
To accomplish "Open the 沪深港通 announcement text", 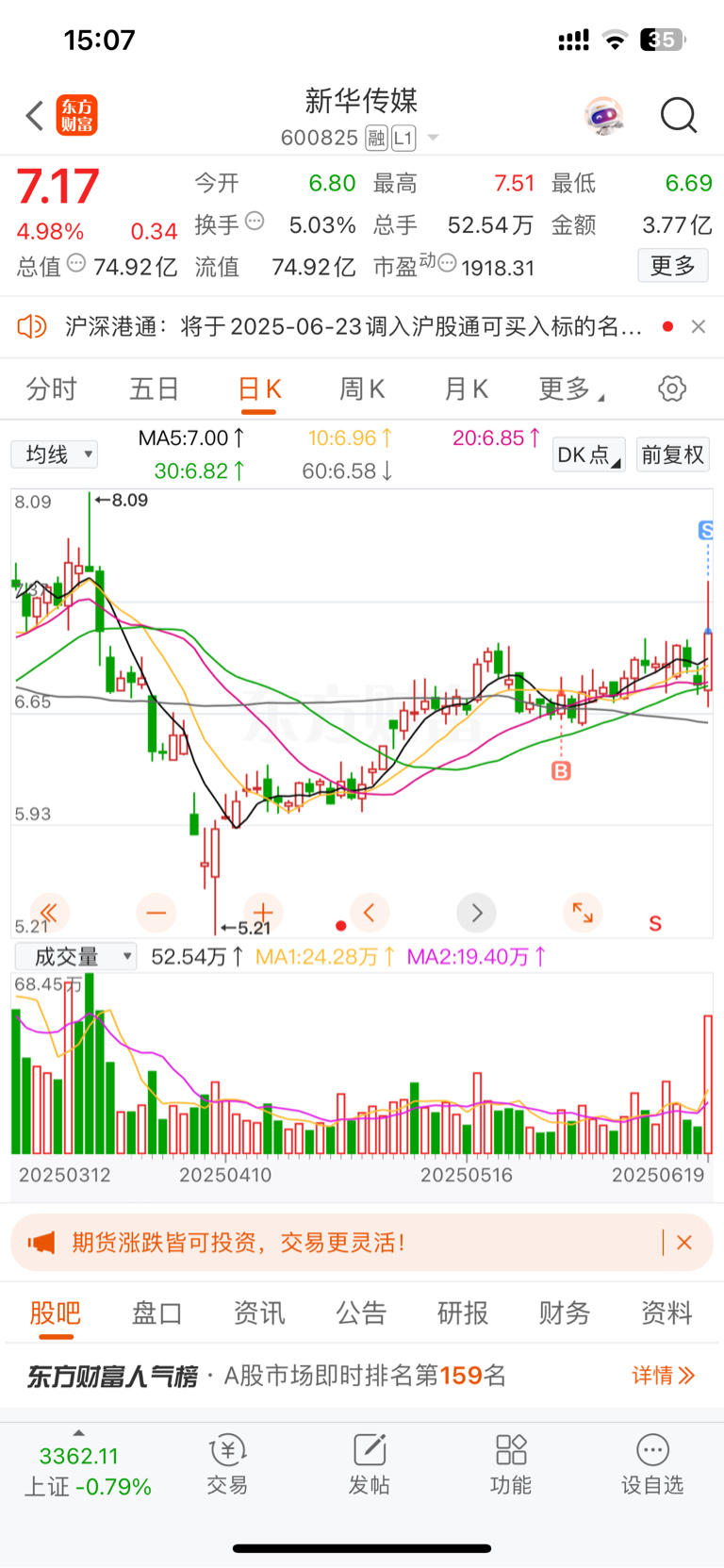I will 354,326.
